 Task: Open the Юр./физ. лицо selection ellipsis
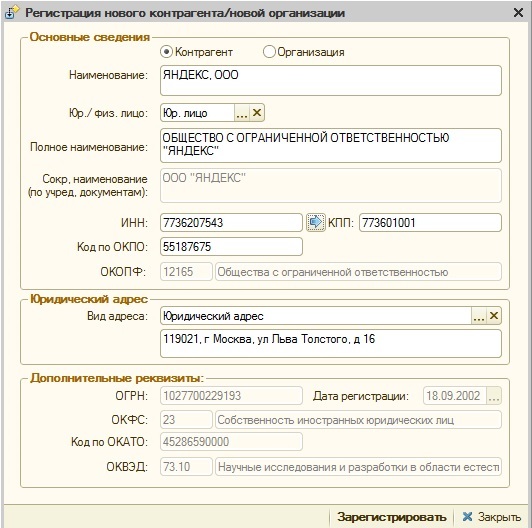pos(242,113)
